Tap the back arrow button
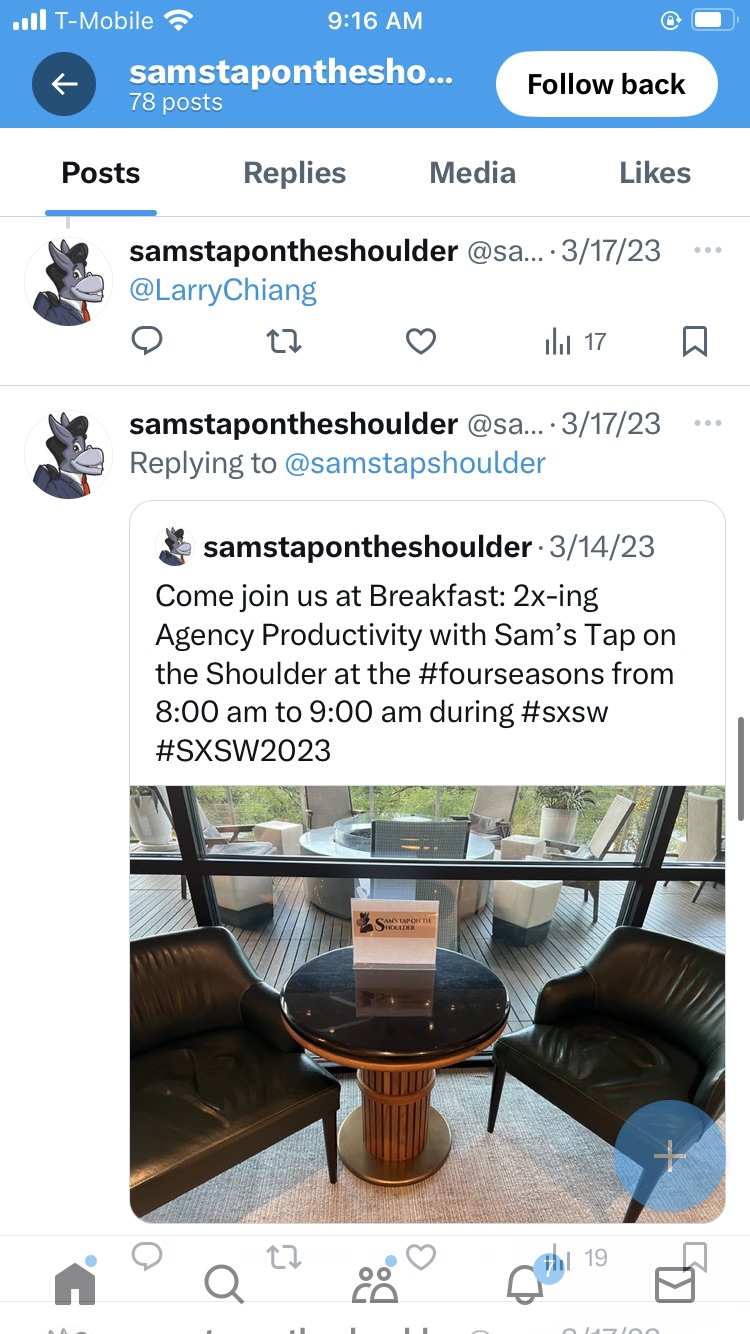The height and width of the screenshot is (1334, 750). 64,84
